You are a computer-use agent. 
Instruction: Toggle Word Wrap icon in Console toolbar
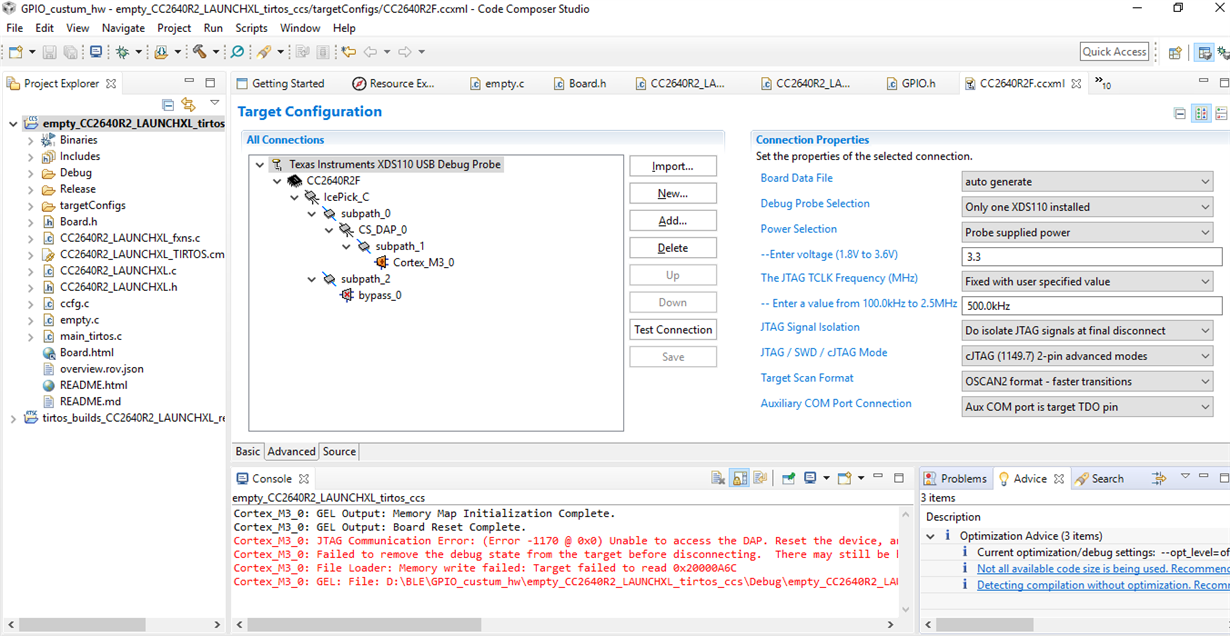[760, 479]
